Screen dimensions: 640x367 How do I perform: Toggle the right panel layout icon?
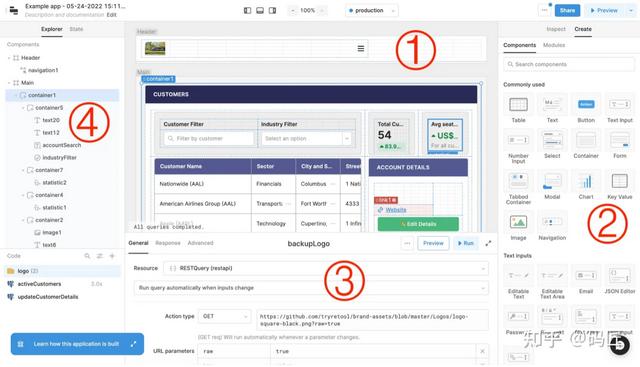(272, 11)
